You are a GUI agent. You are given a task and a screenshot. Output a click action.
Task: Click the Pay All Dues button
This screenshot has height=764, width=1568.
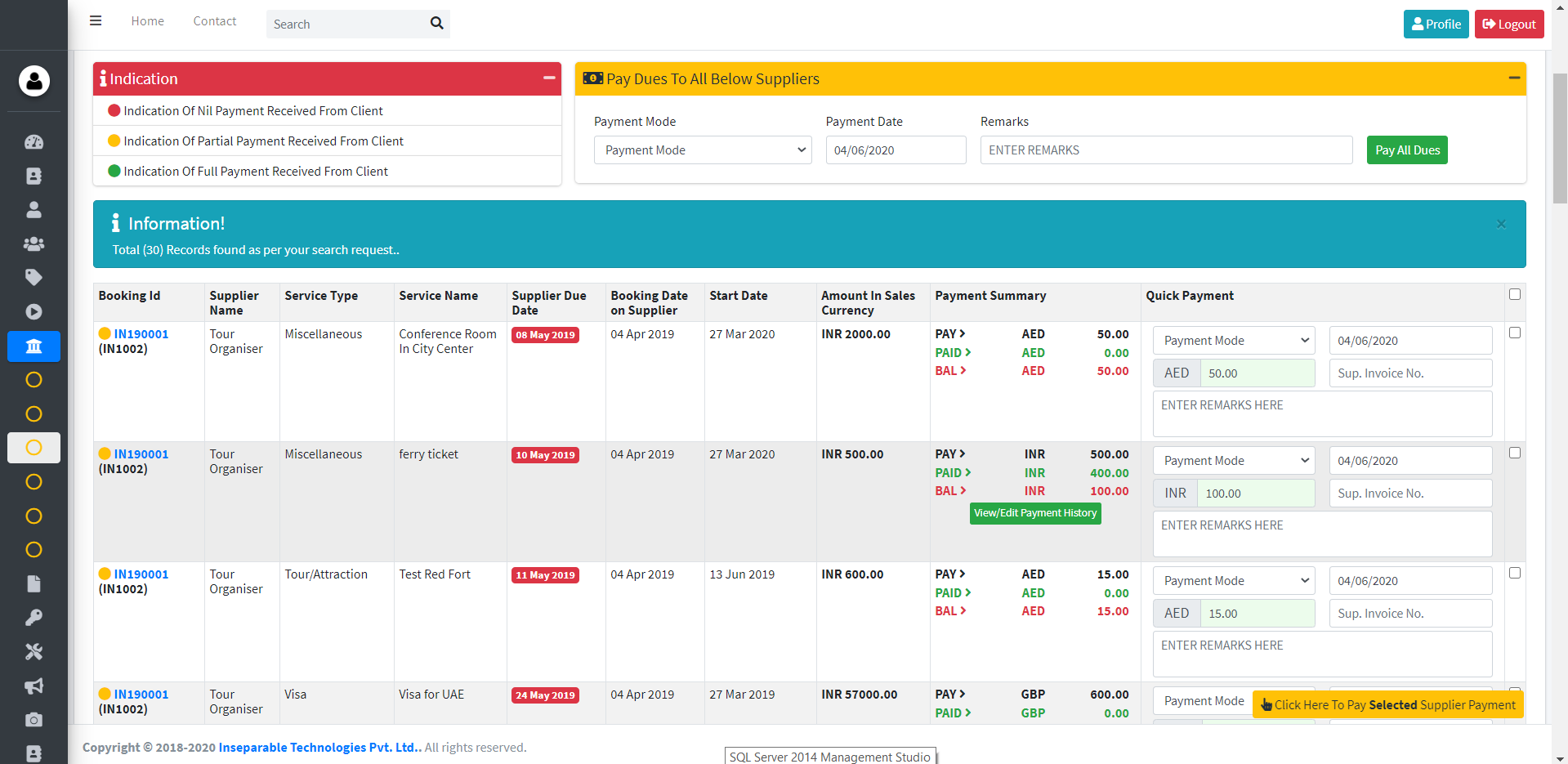click(1407, 150)
